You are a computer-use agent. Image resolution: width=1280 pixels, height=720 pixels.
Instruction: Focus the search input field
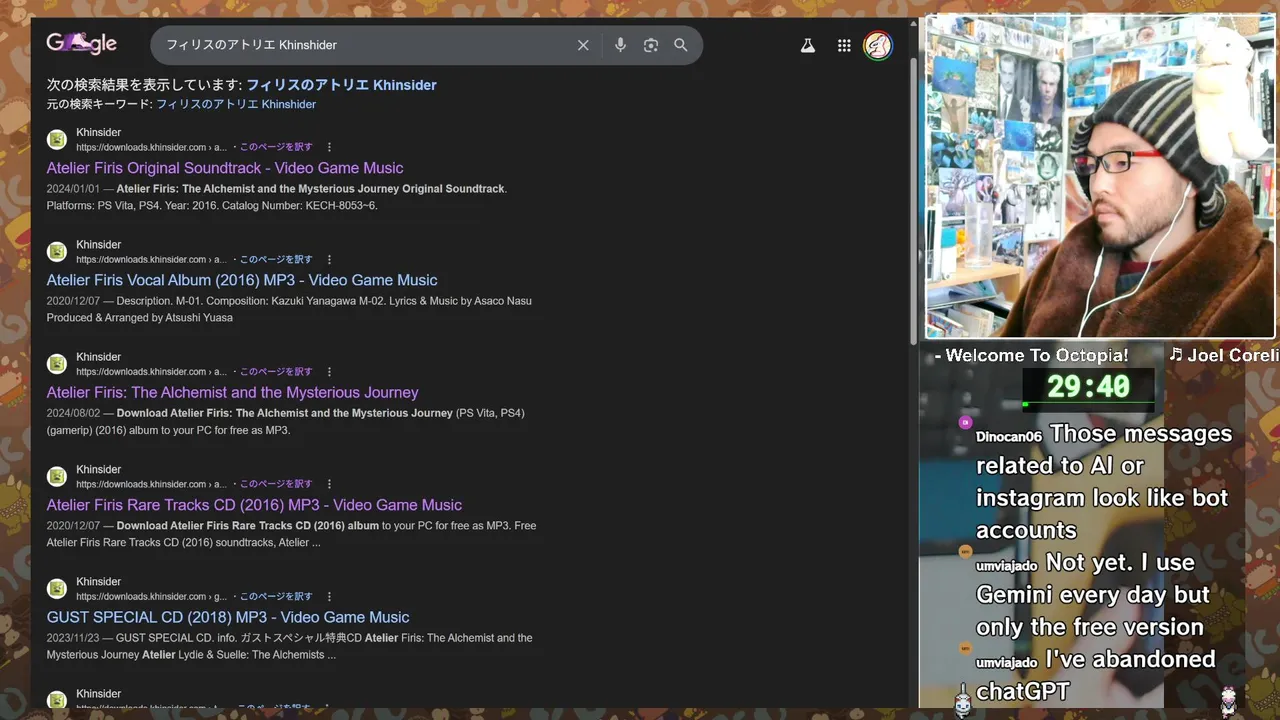(365, 45)
